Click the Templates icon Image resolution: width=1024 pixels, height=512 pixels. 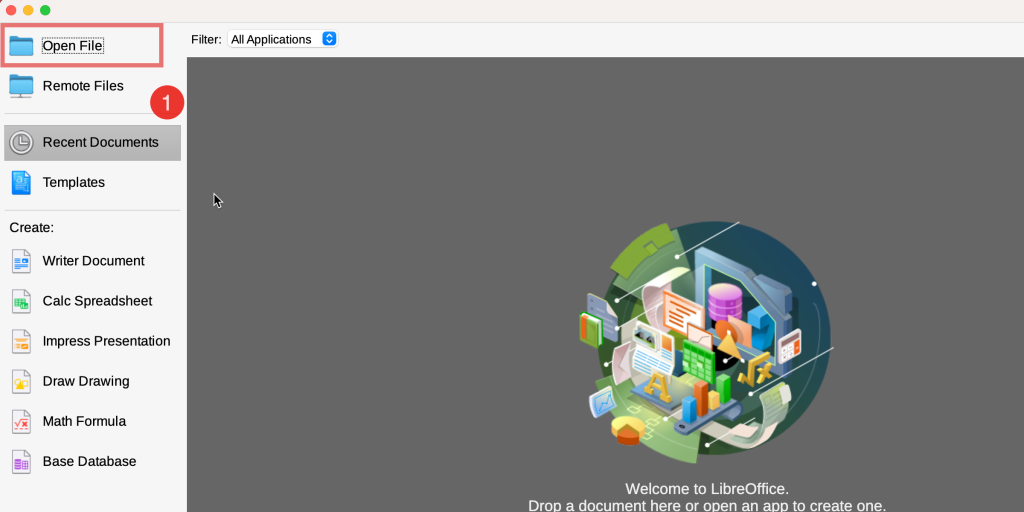click(x=21, y=183)
